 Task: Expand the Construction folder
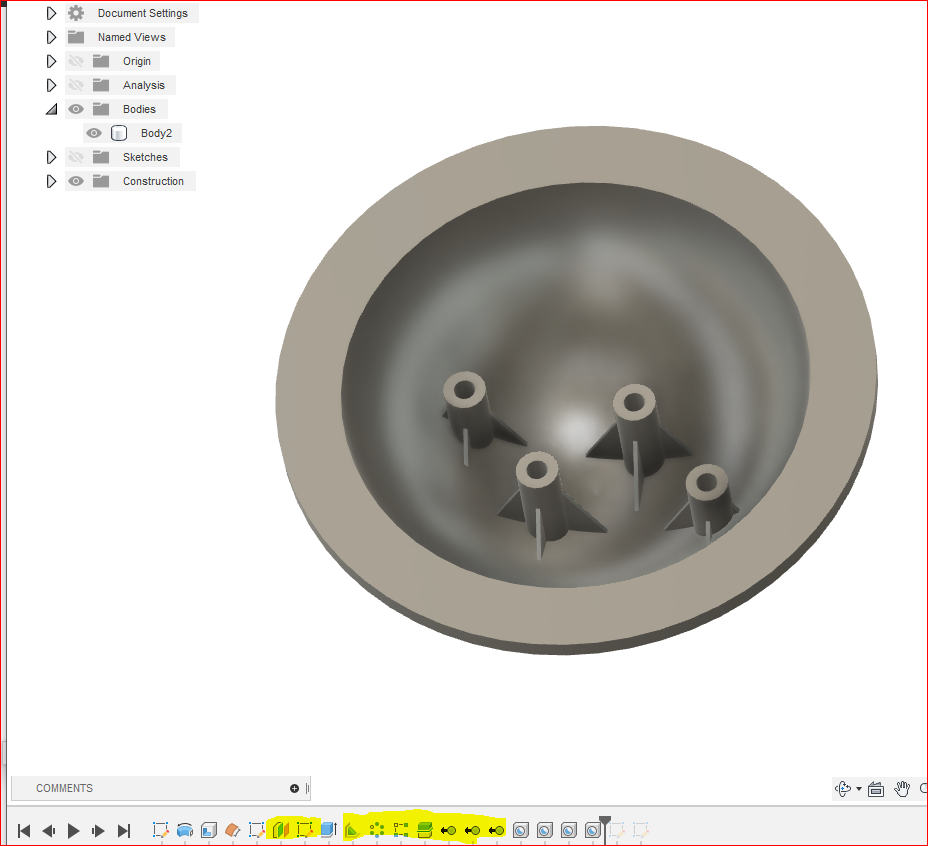(x=51, y=181)
